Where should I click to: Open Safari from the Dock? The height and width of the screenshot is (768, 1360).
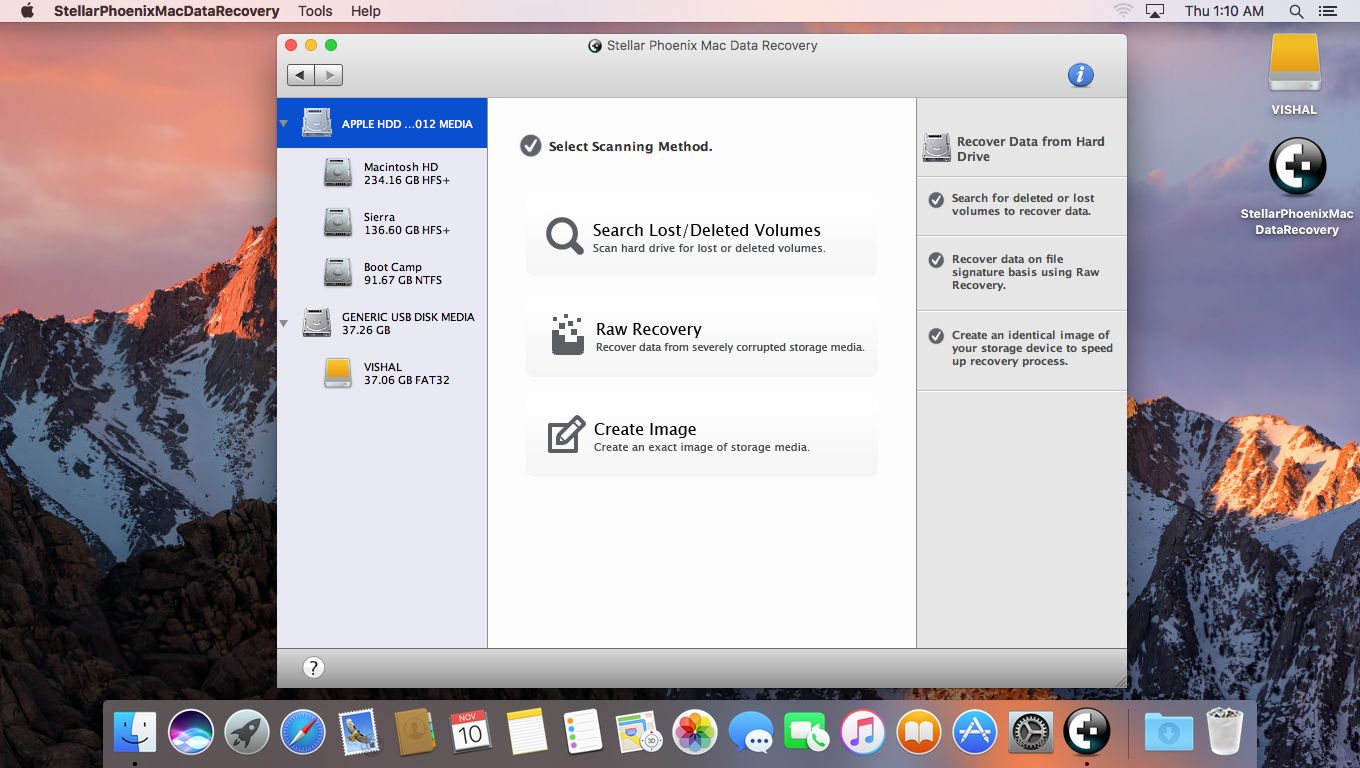click(302, 732)
